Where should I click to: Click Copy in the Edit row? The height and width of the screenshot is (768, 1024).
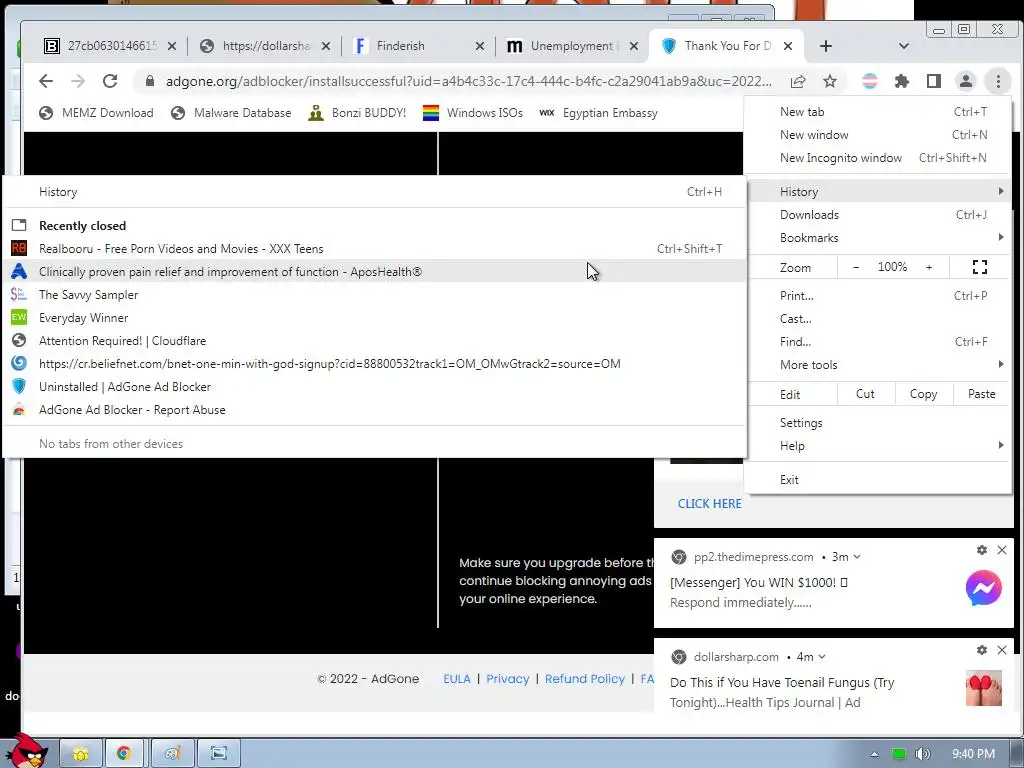[923, 394]
